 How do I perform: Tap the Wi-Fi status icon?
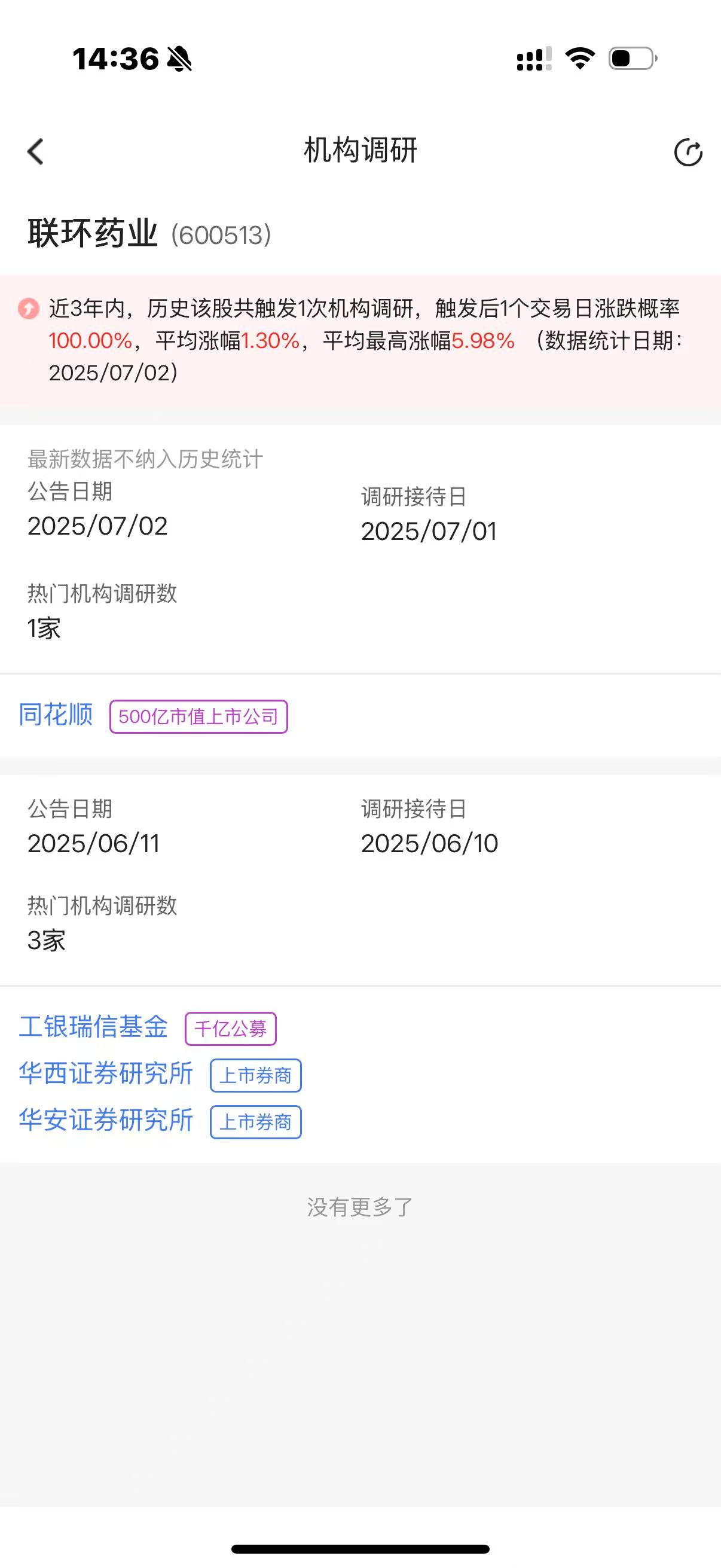point(580,59)
